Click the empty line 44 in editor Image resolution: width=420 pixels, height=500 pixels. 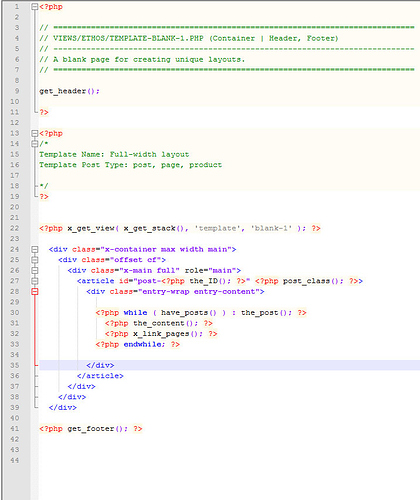click(x=229, y=460)
